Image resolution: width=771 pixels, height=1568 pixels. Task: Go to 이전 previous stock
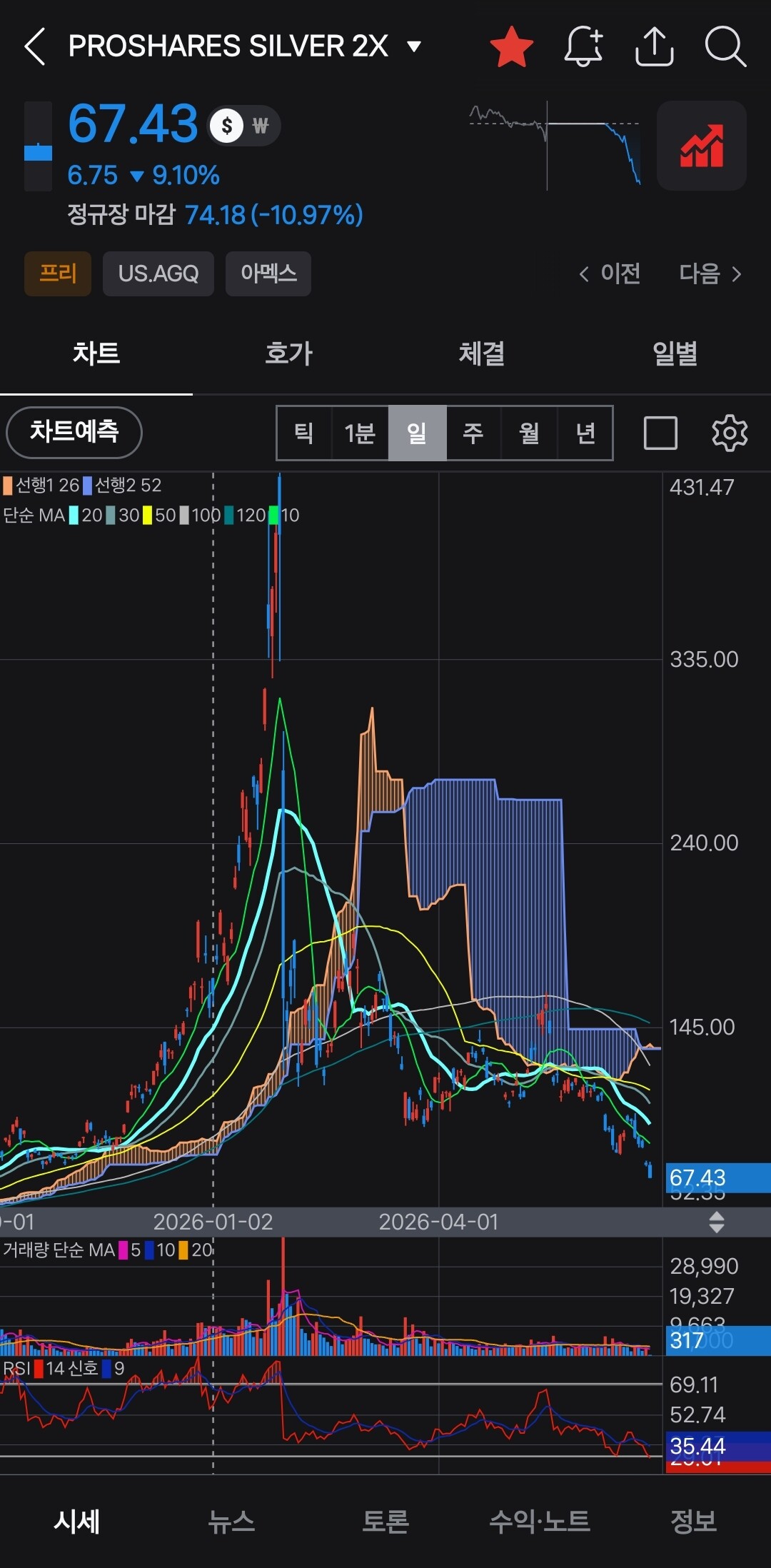[610, 273]
